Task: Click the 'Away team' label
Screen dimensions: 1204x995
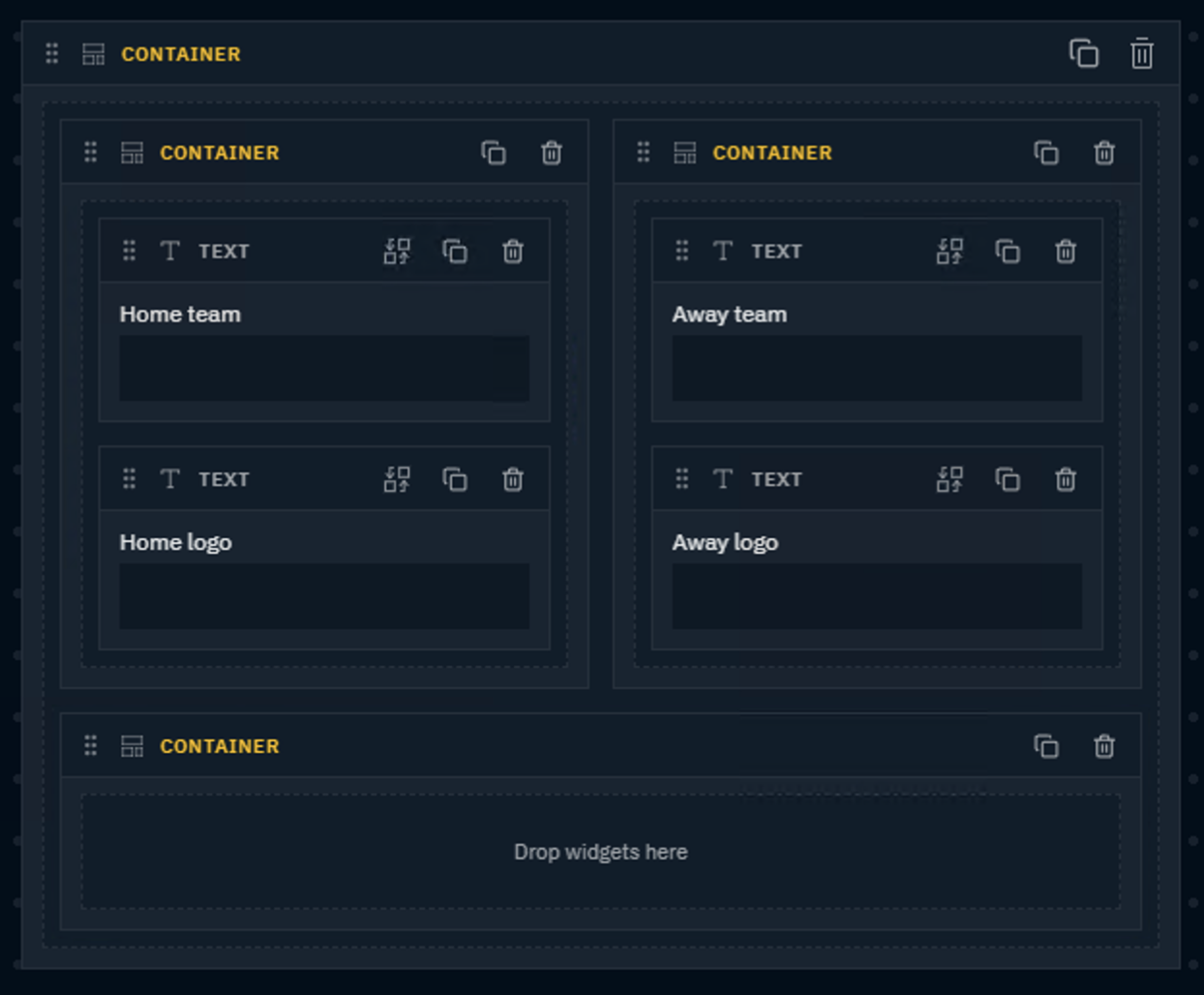Action: 730,314
